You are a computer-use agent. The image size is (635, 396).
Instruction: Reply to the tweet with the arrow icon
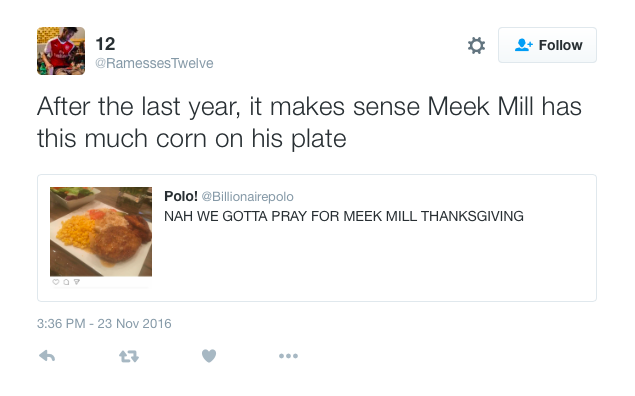[x=47, y=356]
